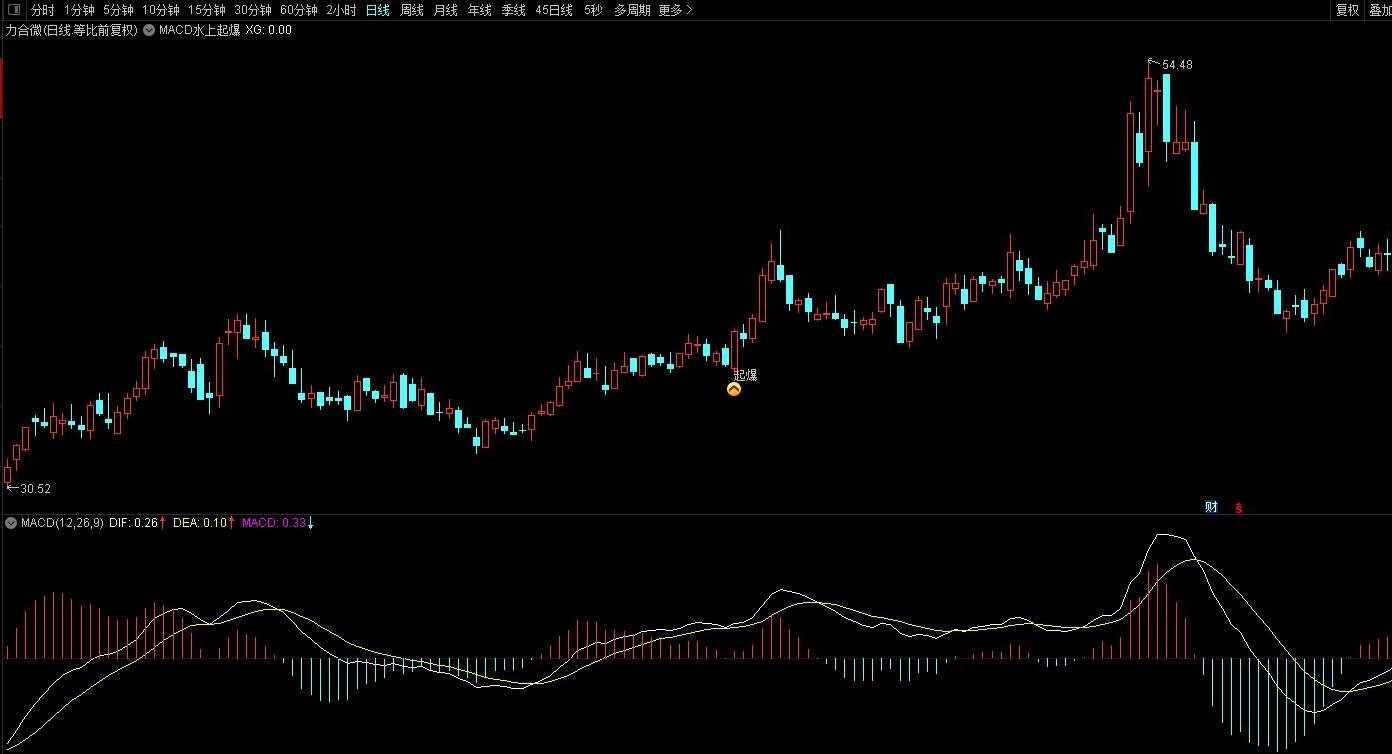The image size is (1392, 754).
Task: Open the 财 financial info marker
Action: pos(1211,507)
